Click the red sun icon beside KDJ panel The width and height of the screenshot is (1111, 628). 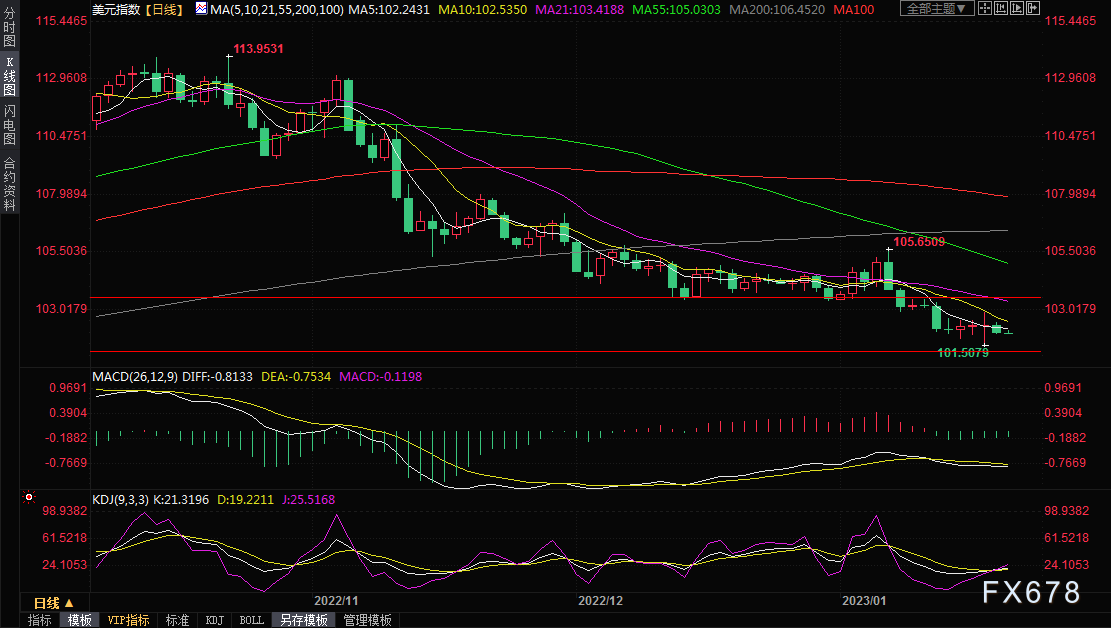point(29,496)
